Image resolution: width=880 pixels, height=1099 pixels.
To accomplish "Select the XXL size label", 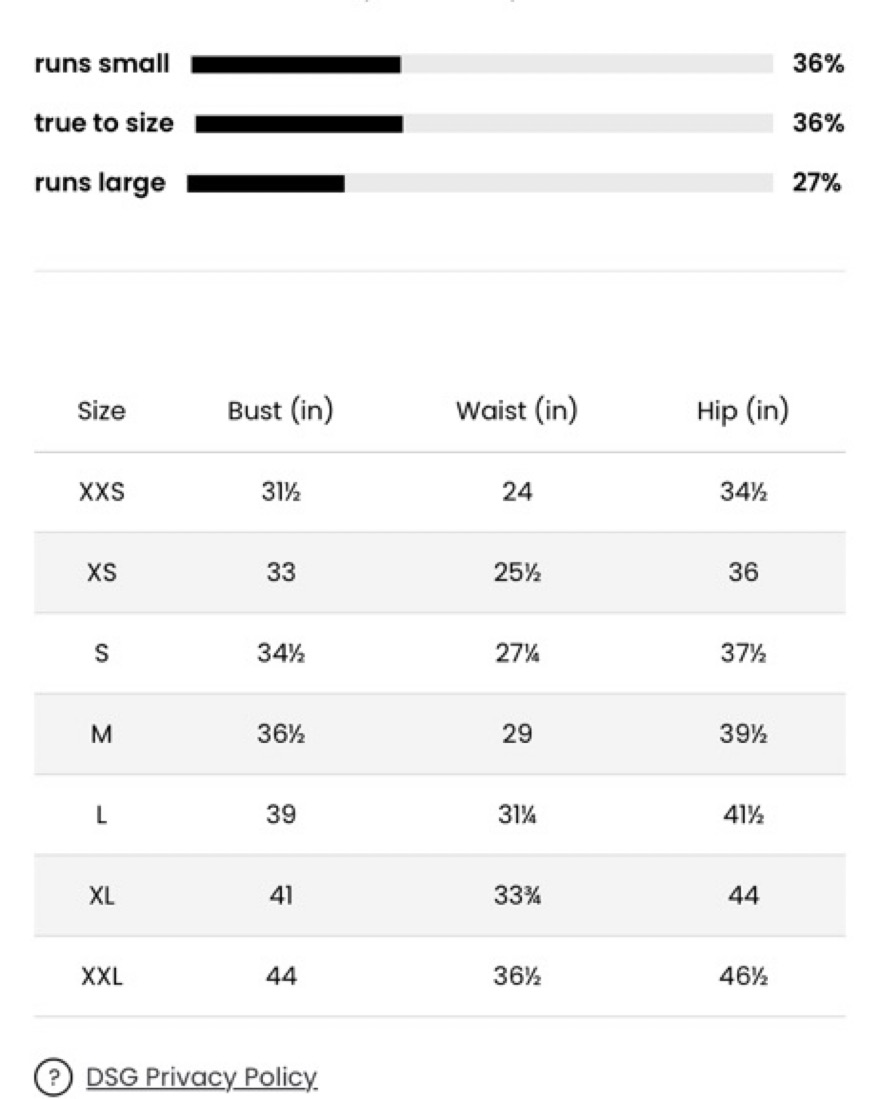I will [x=102, y=976].
